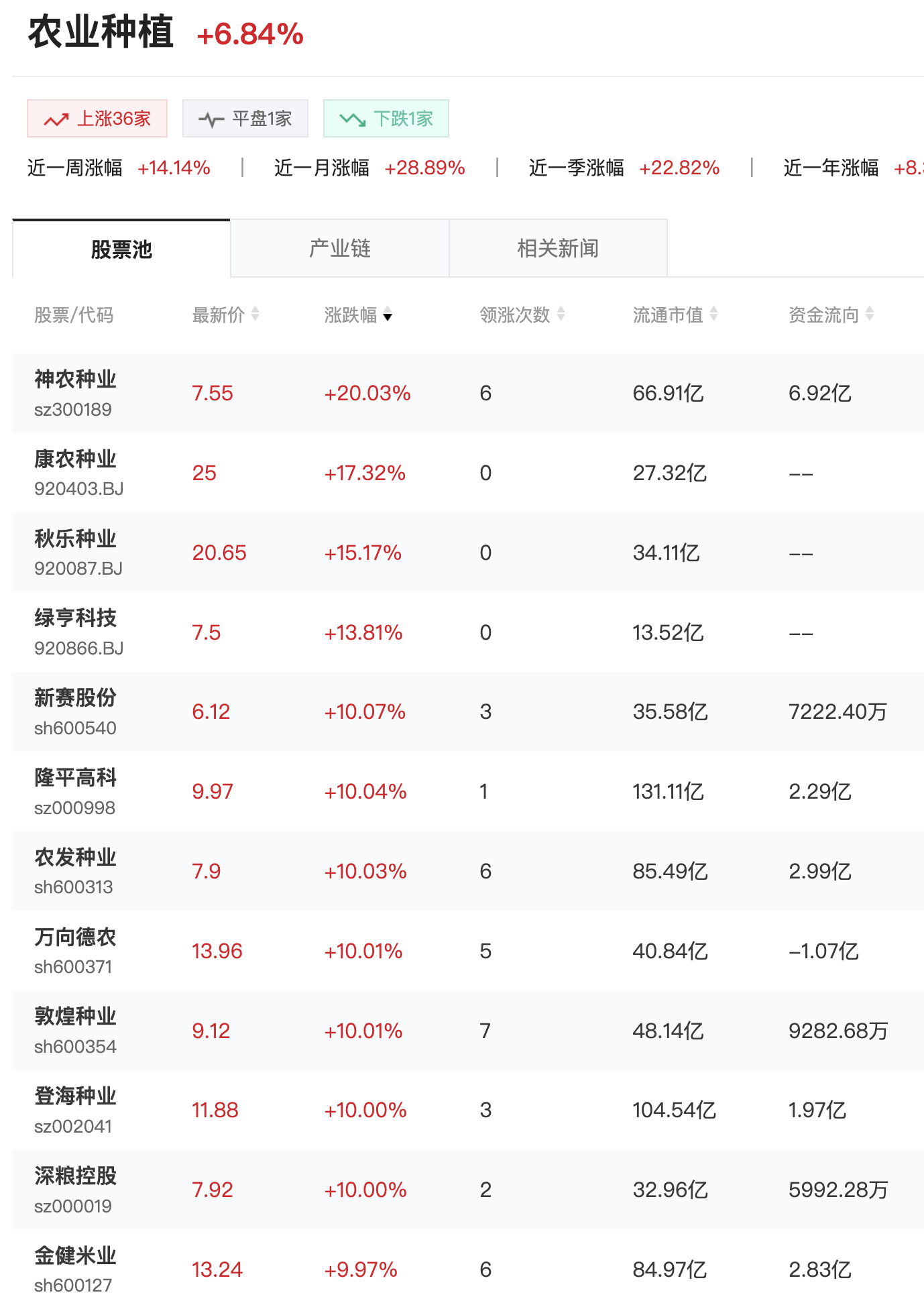Select the 金健米业 stock
Viewport: 924px width, 1309px height.
75,1256
